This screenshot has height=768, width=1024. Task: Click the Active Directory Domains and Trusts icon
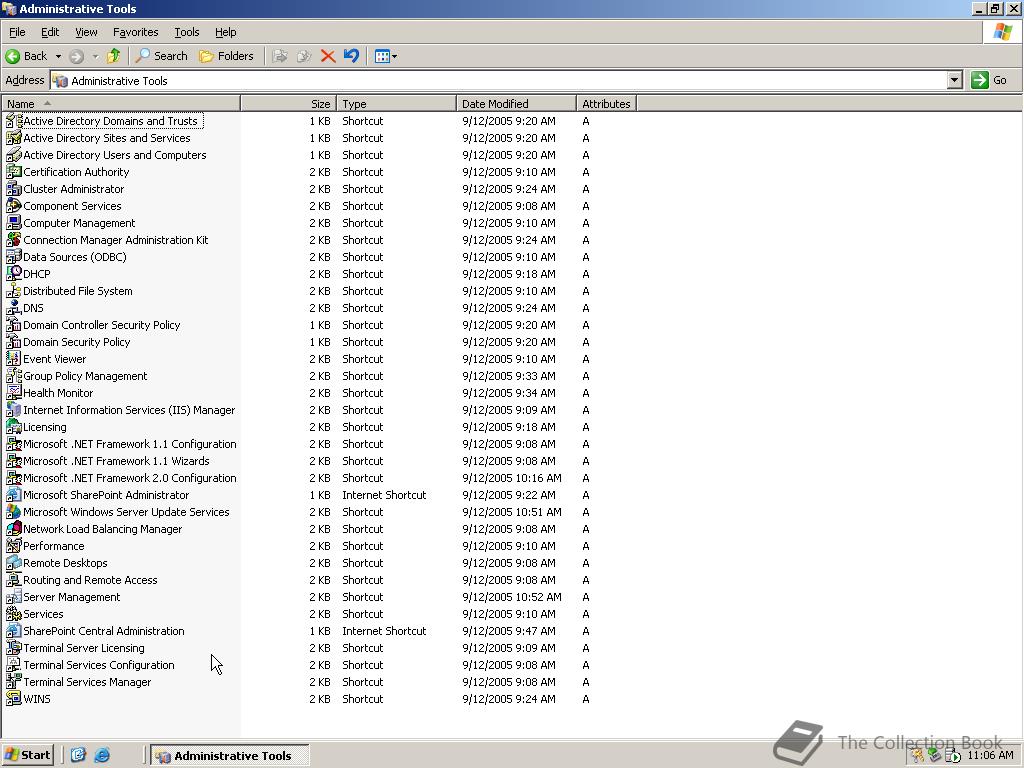click(13, 121)
